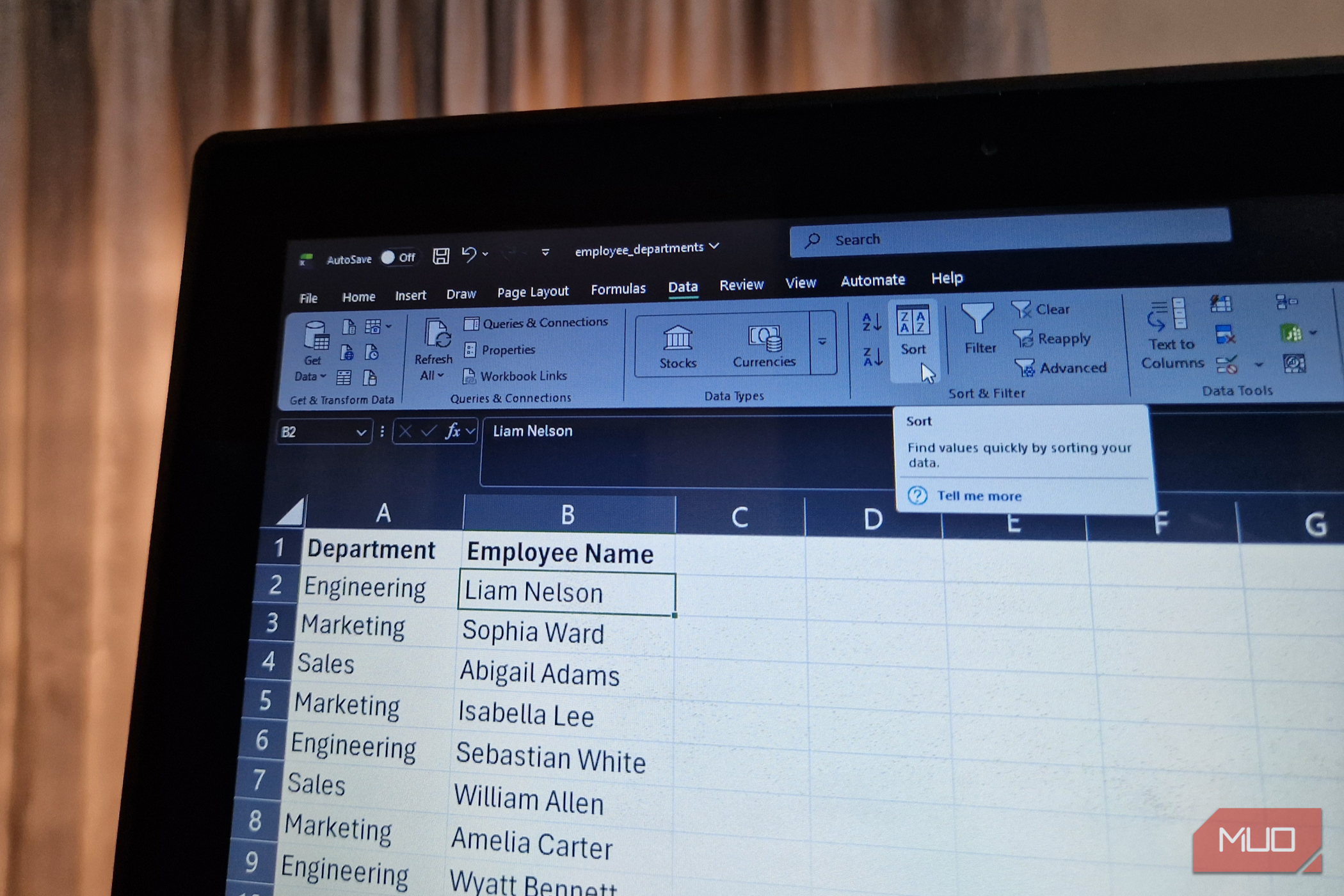This screenshot has height=896, width=1344.
Task: Click Text to Columns
Action: coord(1171,335)
